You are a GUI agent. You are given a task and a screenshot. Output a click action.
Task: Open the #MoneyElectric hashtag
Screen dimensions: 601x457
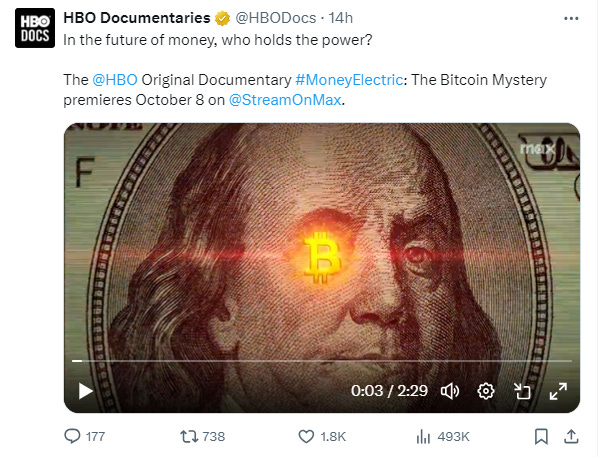point(349,80)
